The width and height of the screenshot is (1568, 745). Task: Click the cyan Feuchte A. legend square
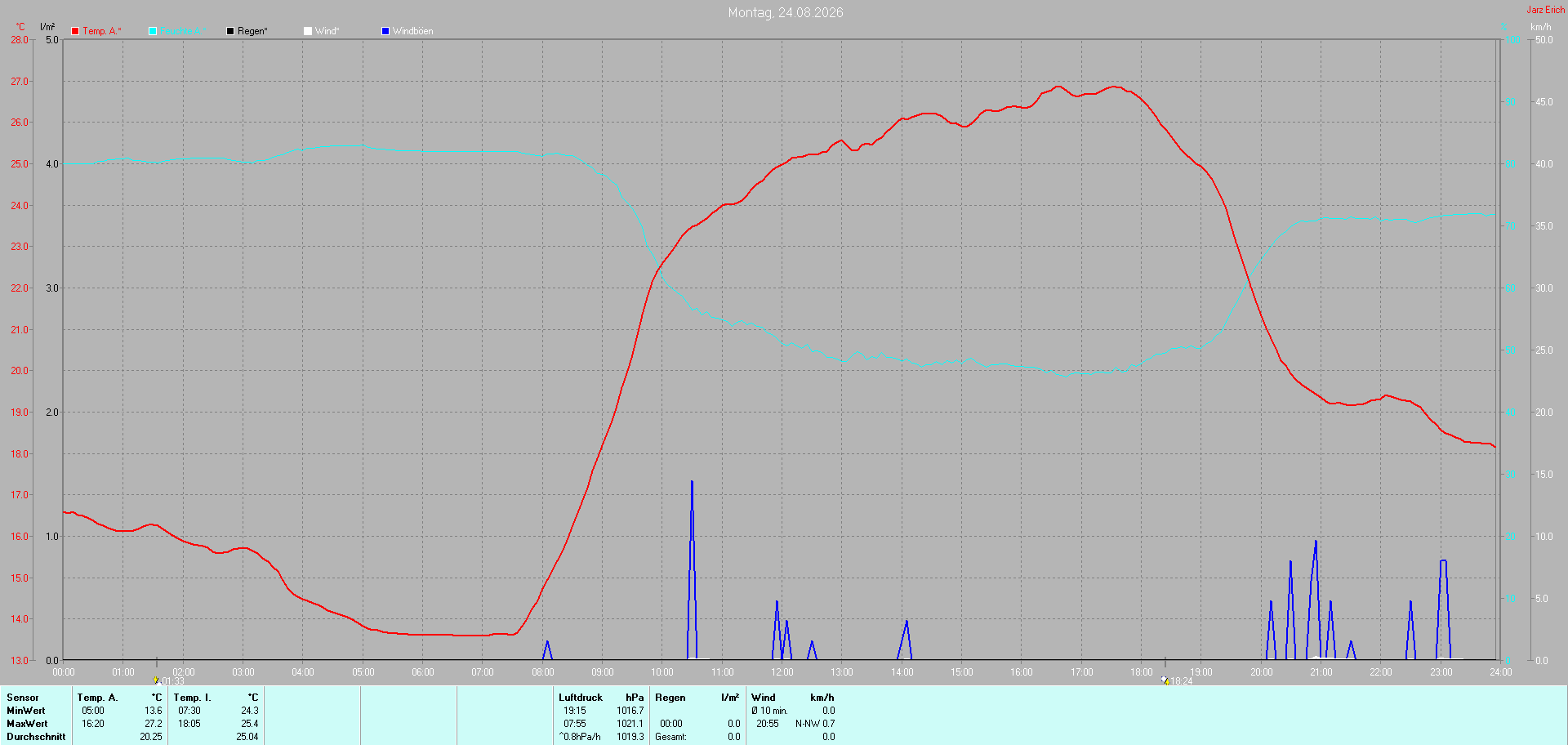tap(153, 31)
